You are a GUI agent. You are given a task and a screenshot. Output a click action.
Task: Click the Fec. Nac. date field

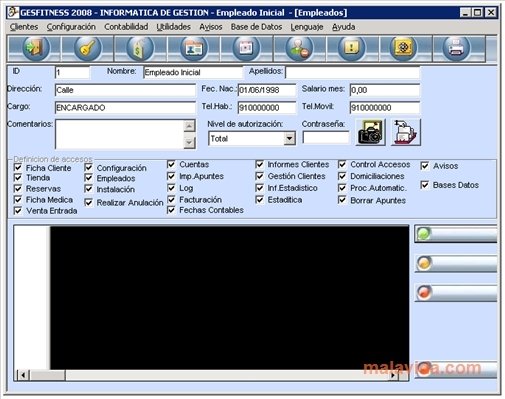point(267,90)
